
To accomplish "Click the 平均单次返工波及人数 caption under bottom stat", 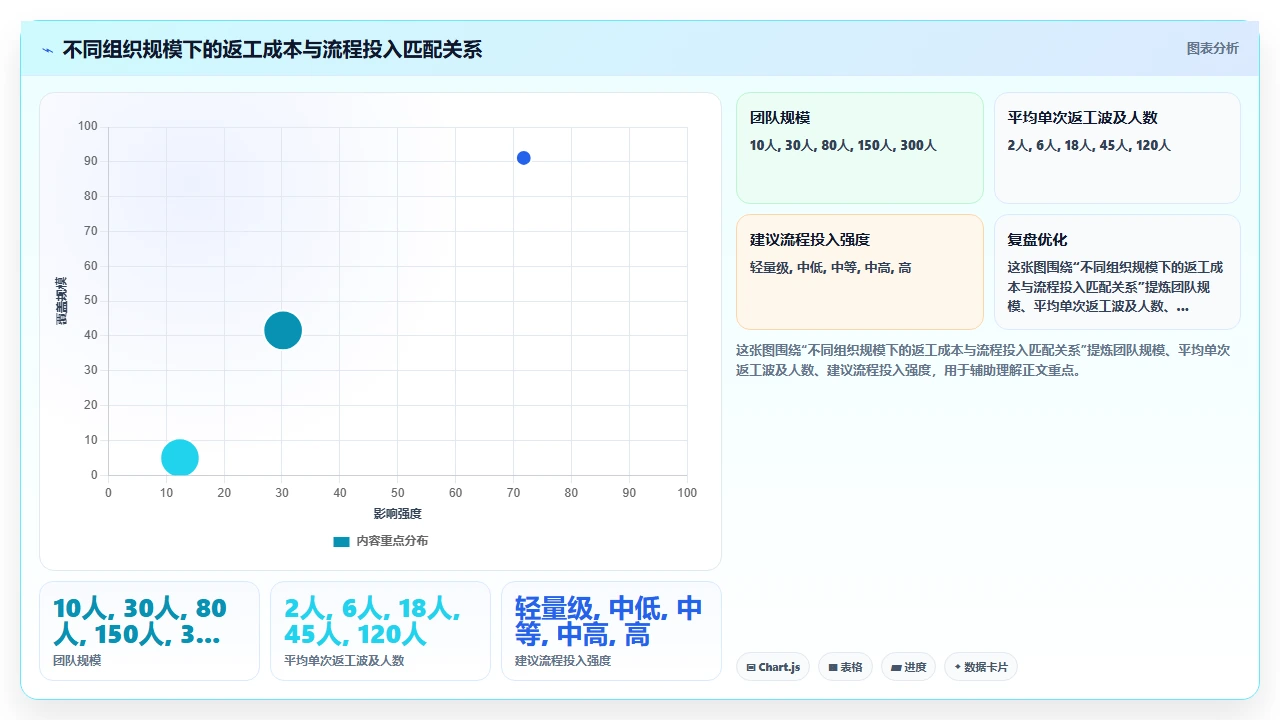I will pyautogui.click(x=344, y=661).
